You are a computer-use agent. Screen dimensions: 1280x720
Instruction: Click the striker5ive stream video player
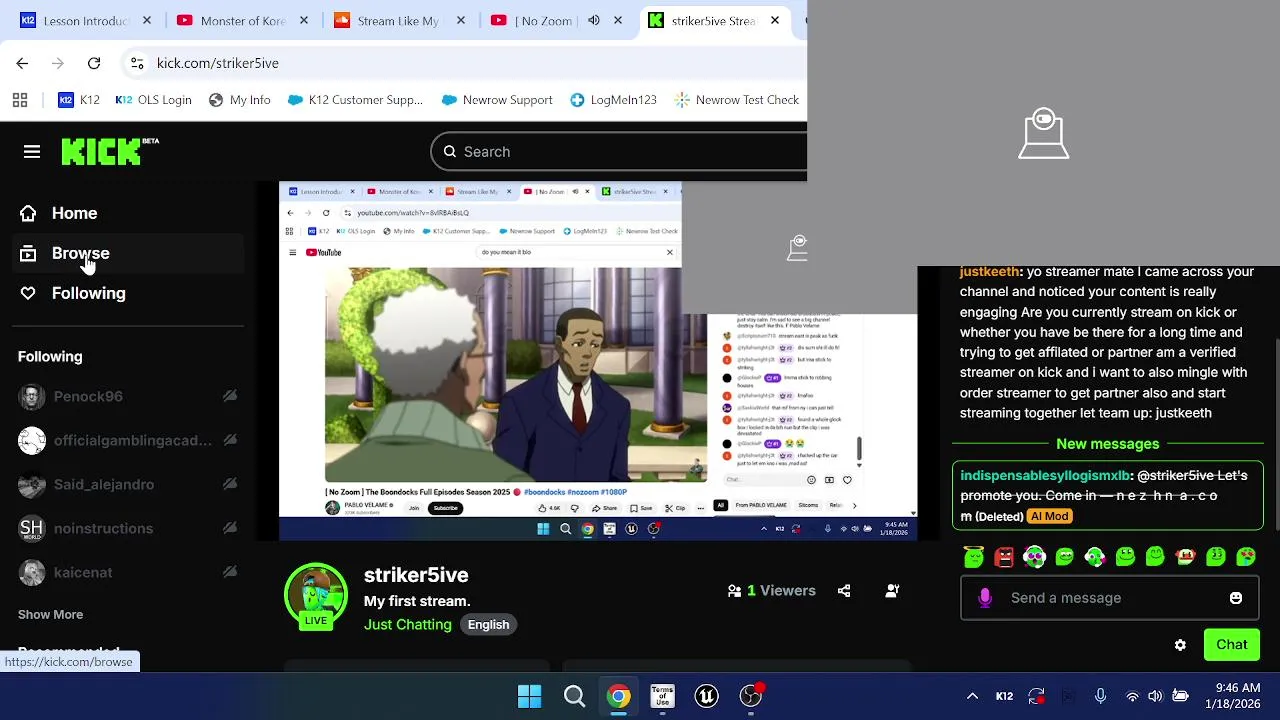(x=598, y=361)
